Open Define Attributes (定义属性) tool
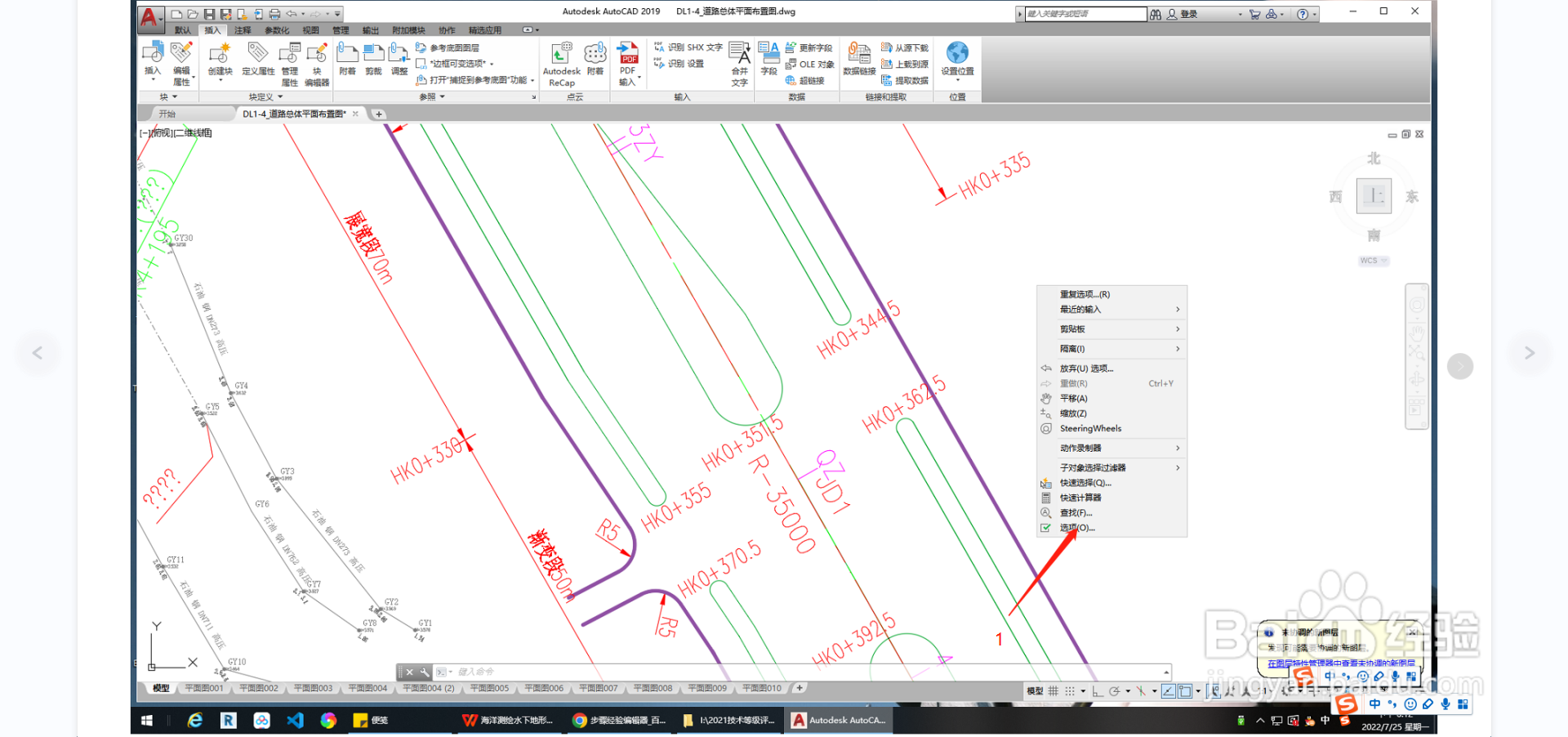Viewport: 1568px width, 737px height. tap(258, 59)
